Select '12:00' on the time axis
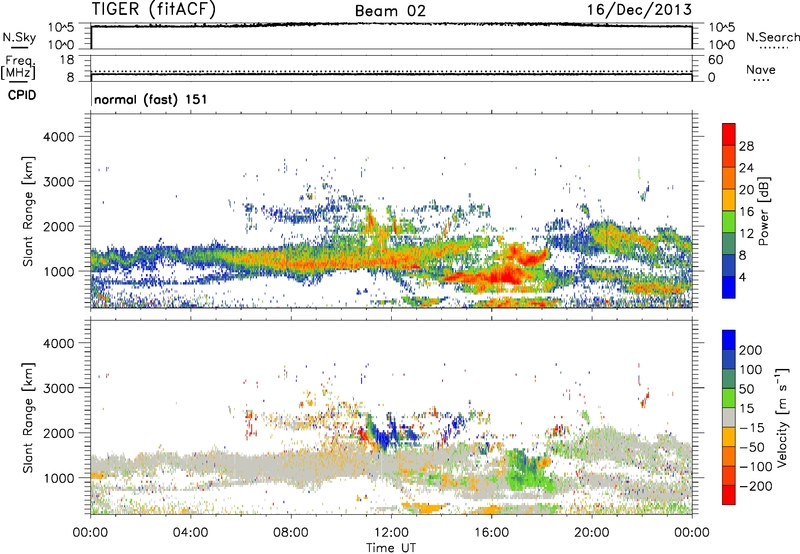 tap(391, 533)
